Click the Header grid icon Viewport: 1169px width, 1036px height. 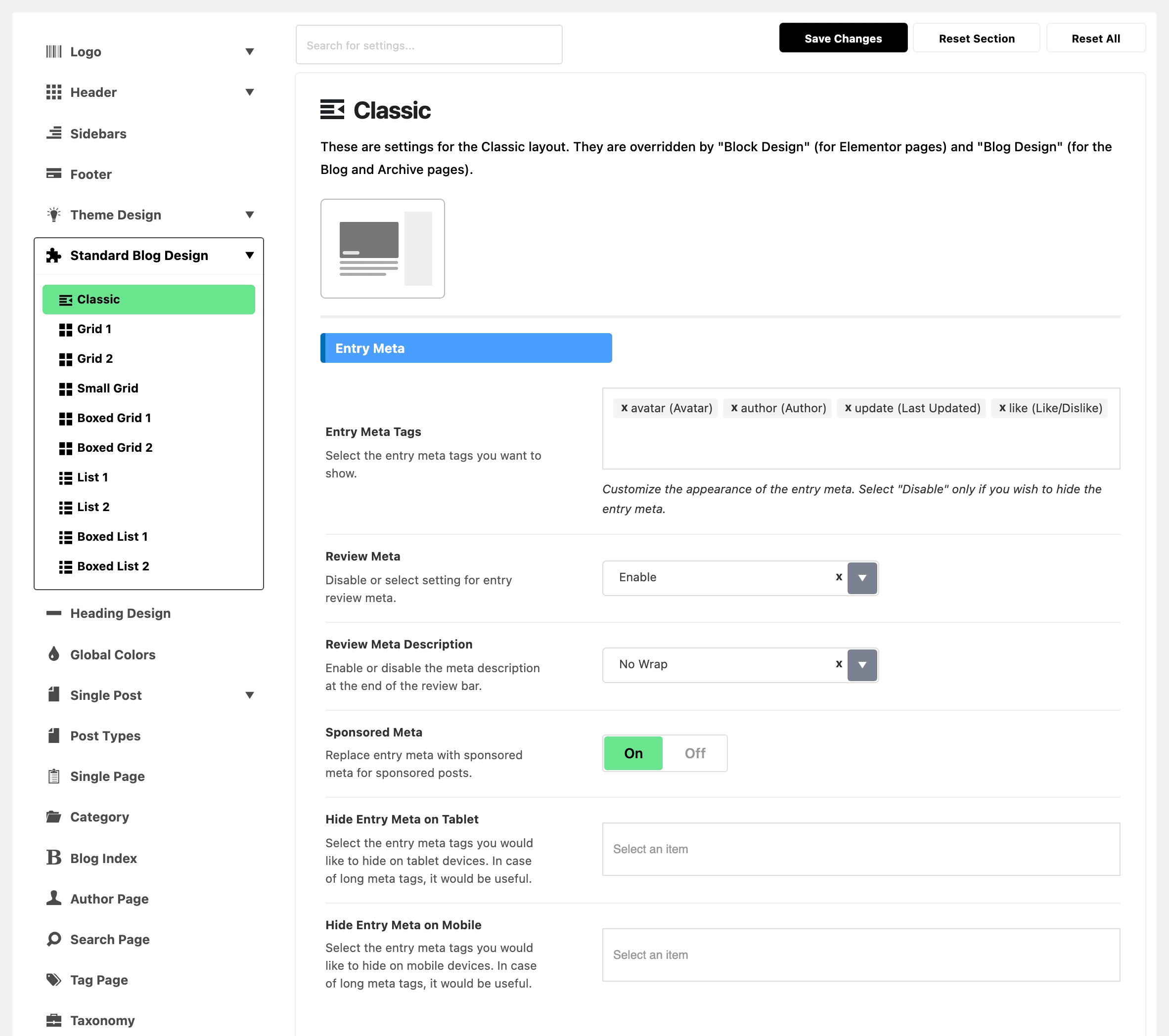point(54,92)
